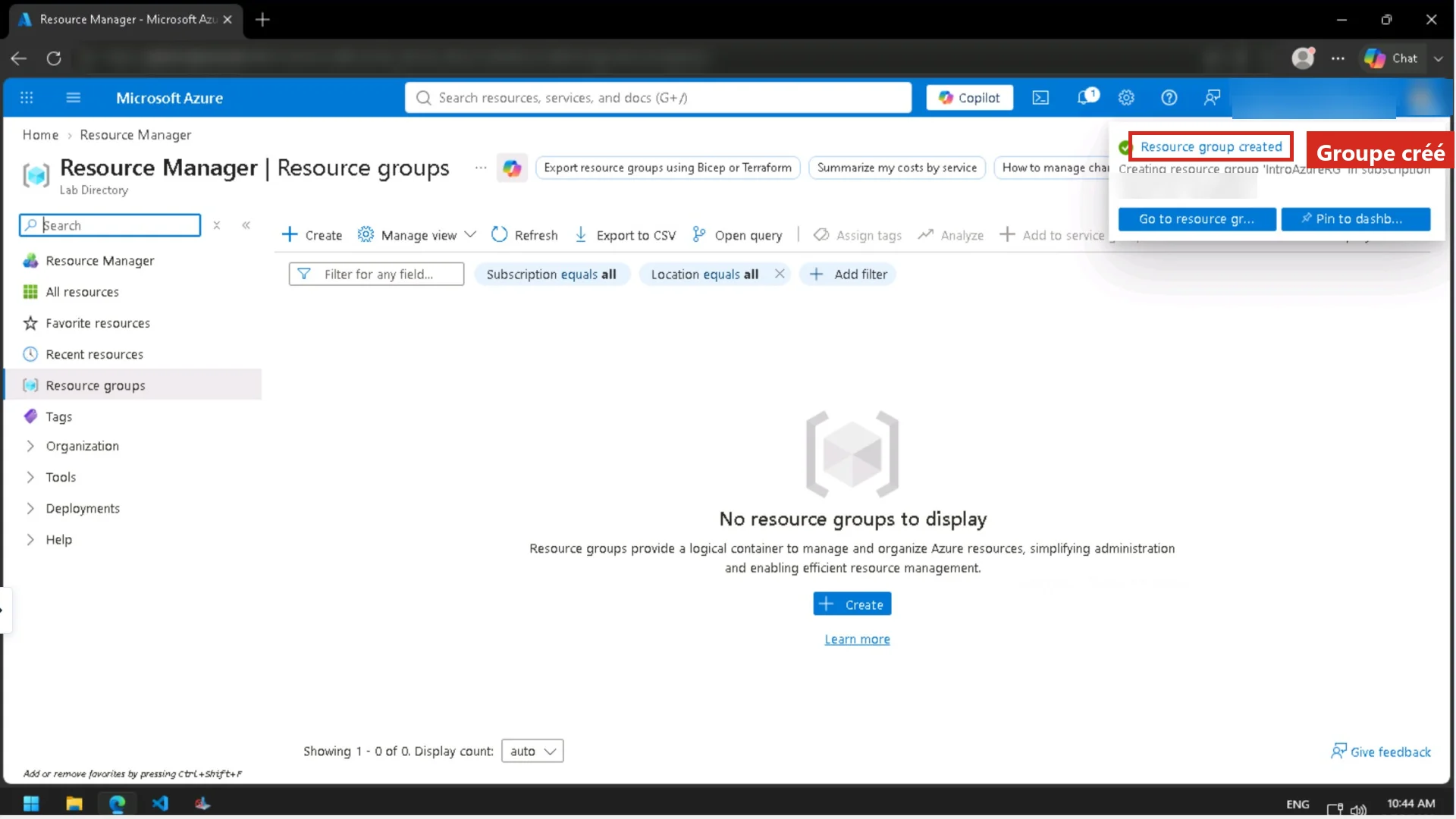This screenshot has height=819, width=1456.
Task: Open the Location equals all filter
Action: (704, 275)
